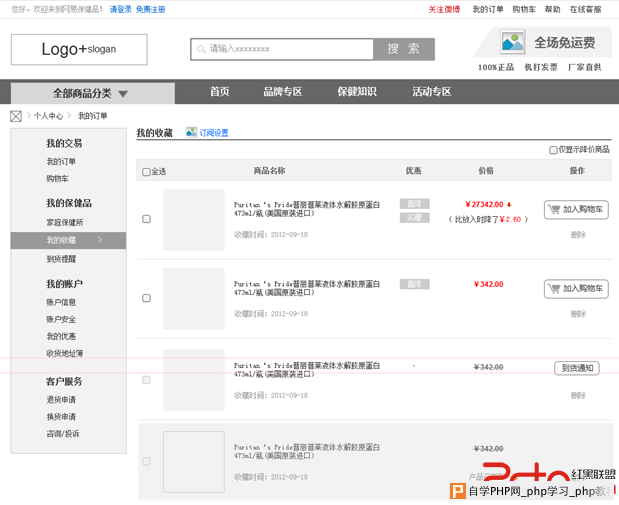Screen dimensions: 619x505
Task: Open 我的优惠 in the sidebar
Action: tap(61, 336)
